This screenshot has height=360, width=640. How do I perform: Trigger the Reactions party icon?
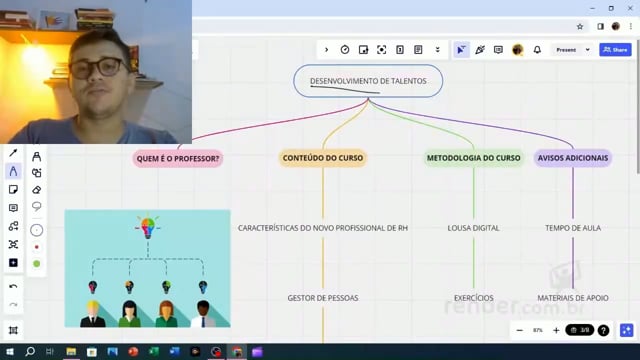coord(480,50)
